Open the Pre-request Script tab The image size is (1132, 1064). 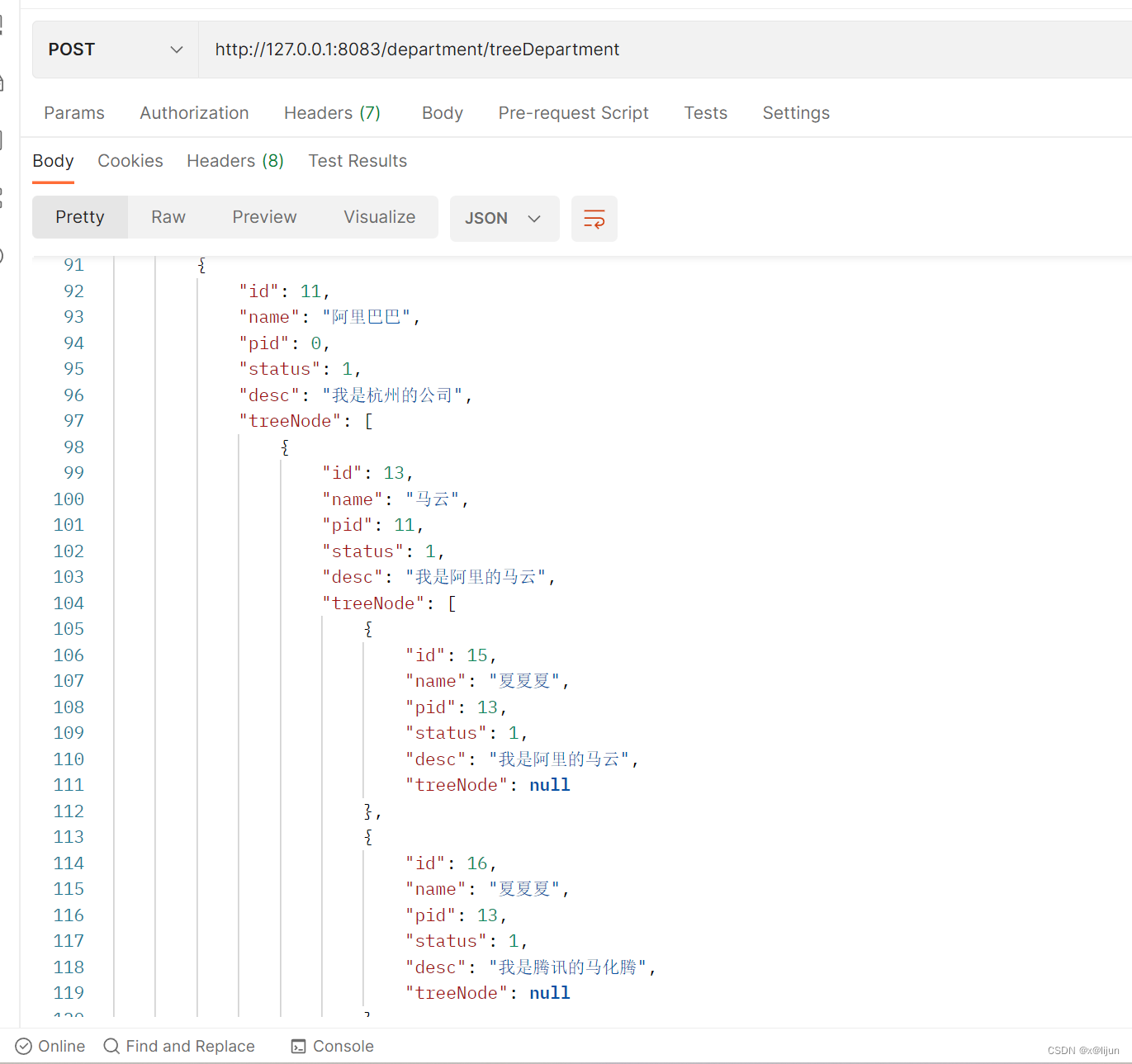click(573, 113)
